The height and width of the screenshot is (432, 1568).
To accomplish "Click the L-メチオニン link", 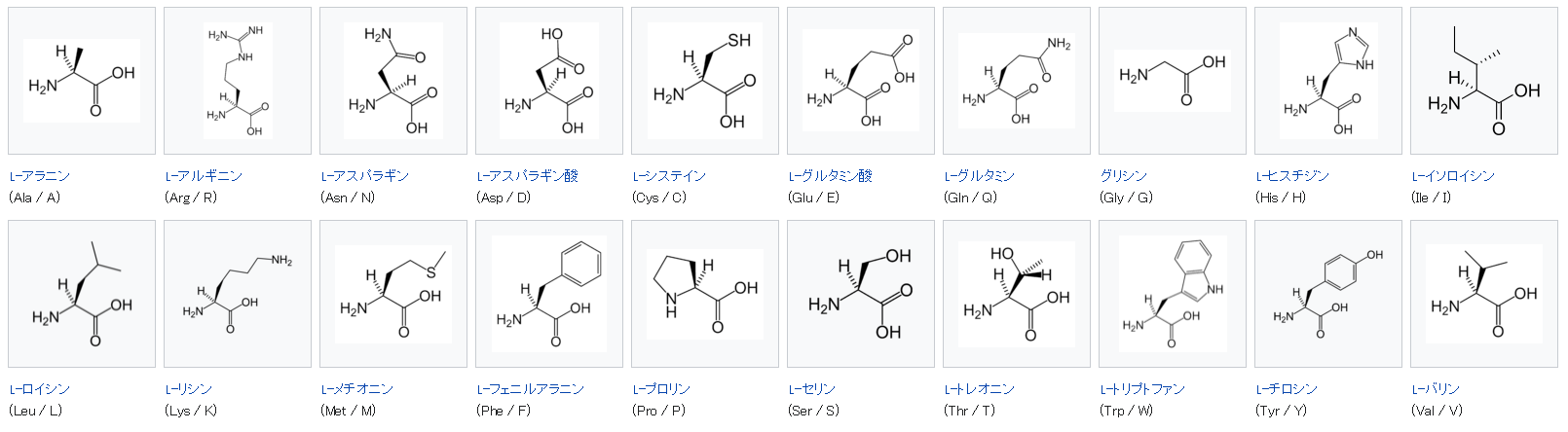I will (x=357, y=389).
